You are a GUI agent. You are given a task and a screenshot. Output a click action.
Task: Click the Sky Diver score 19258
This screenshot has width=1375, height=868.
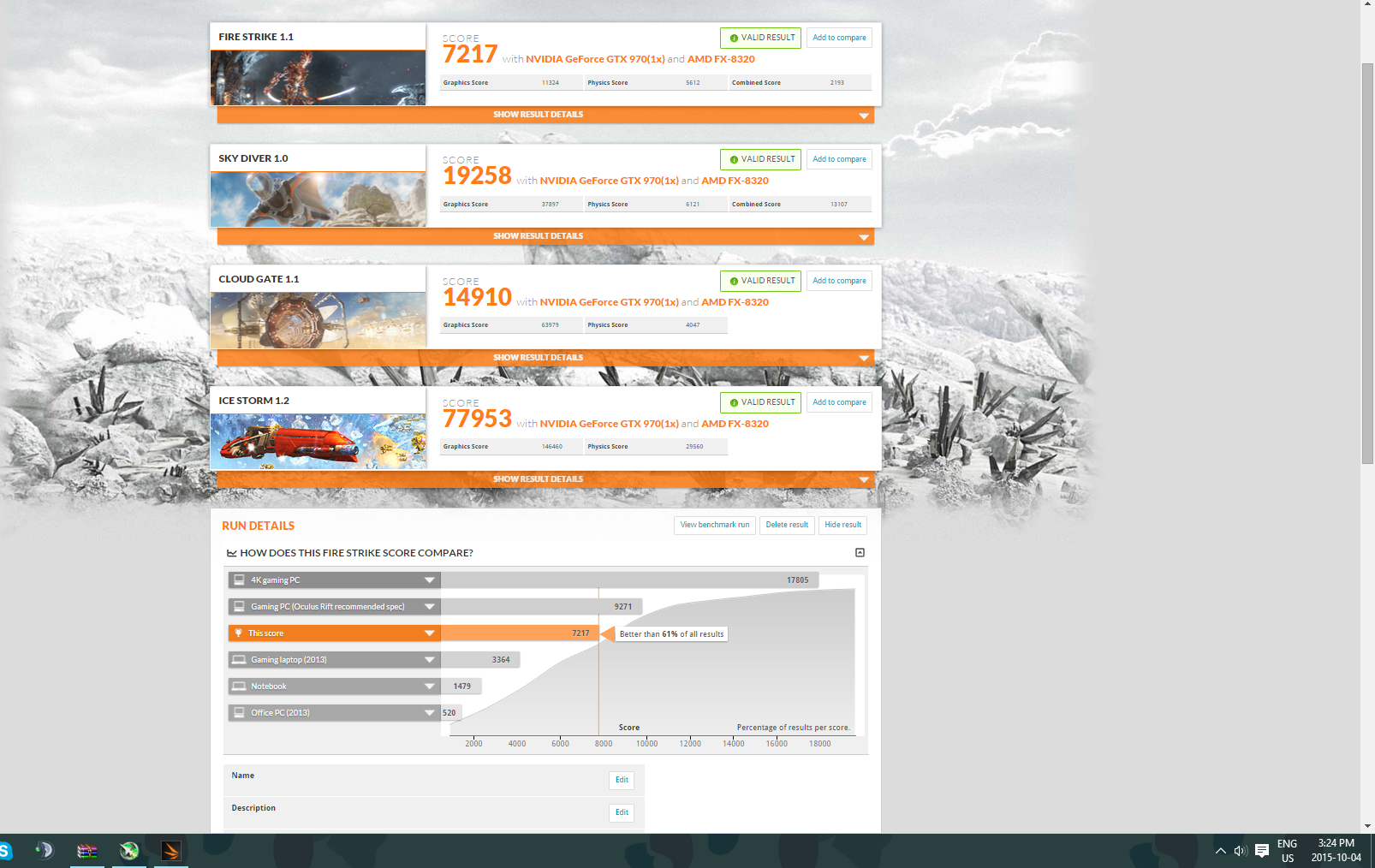point(477,176)
